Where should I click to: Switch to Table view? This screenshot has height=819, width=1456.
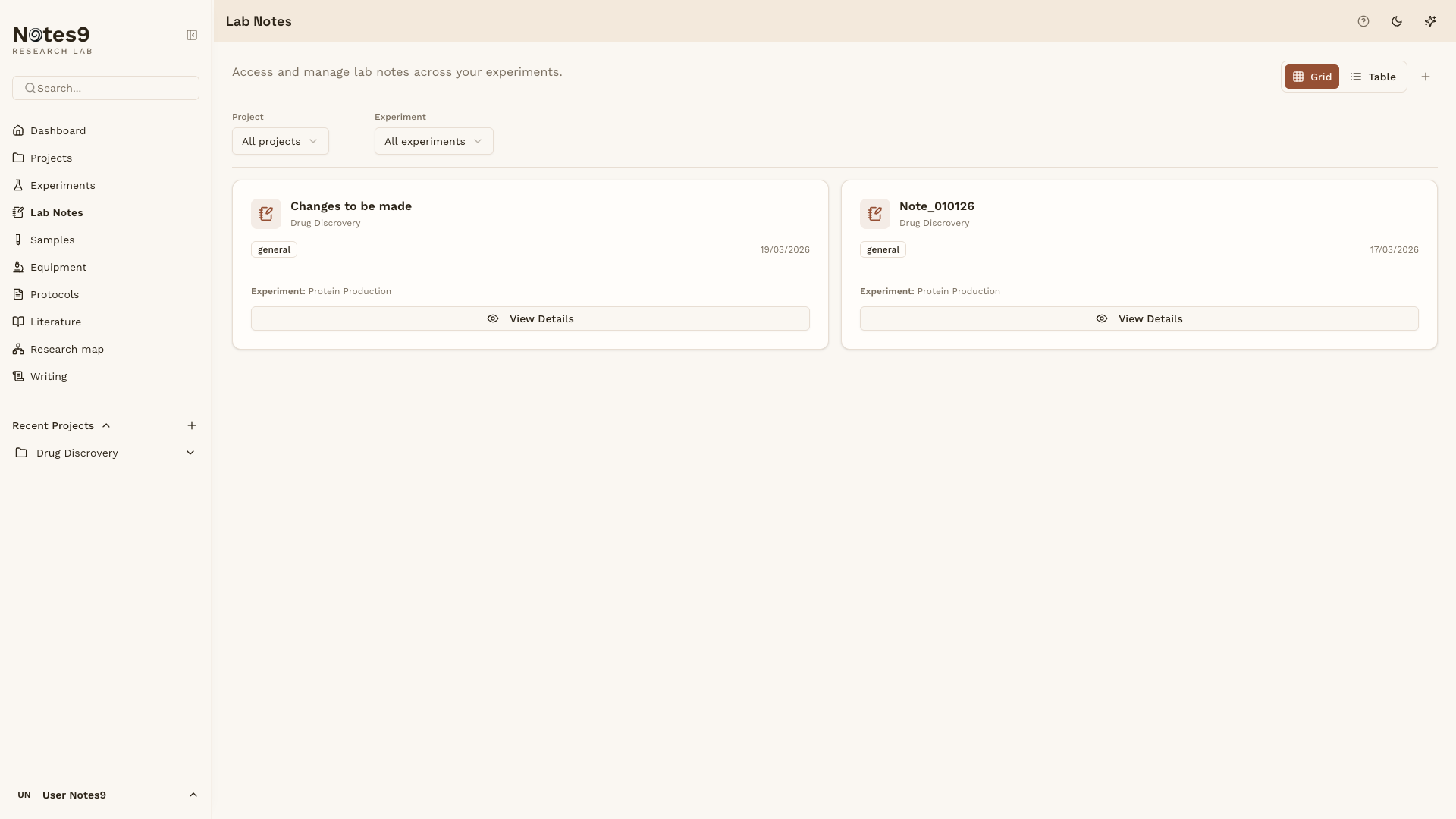[1373, 77]
